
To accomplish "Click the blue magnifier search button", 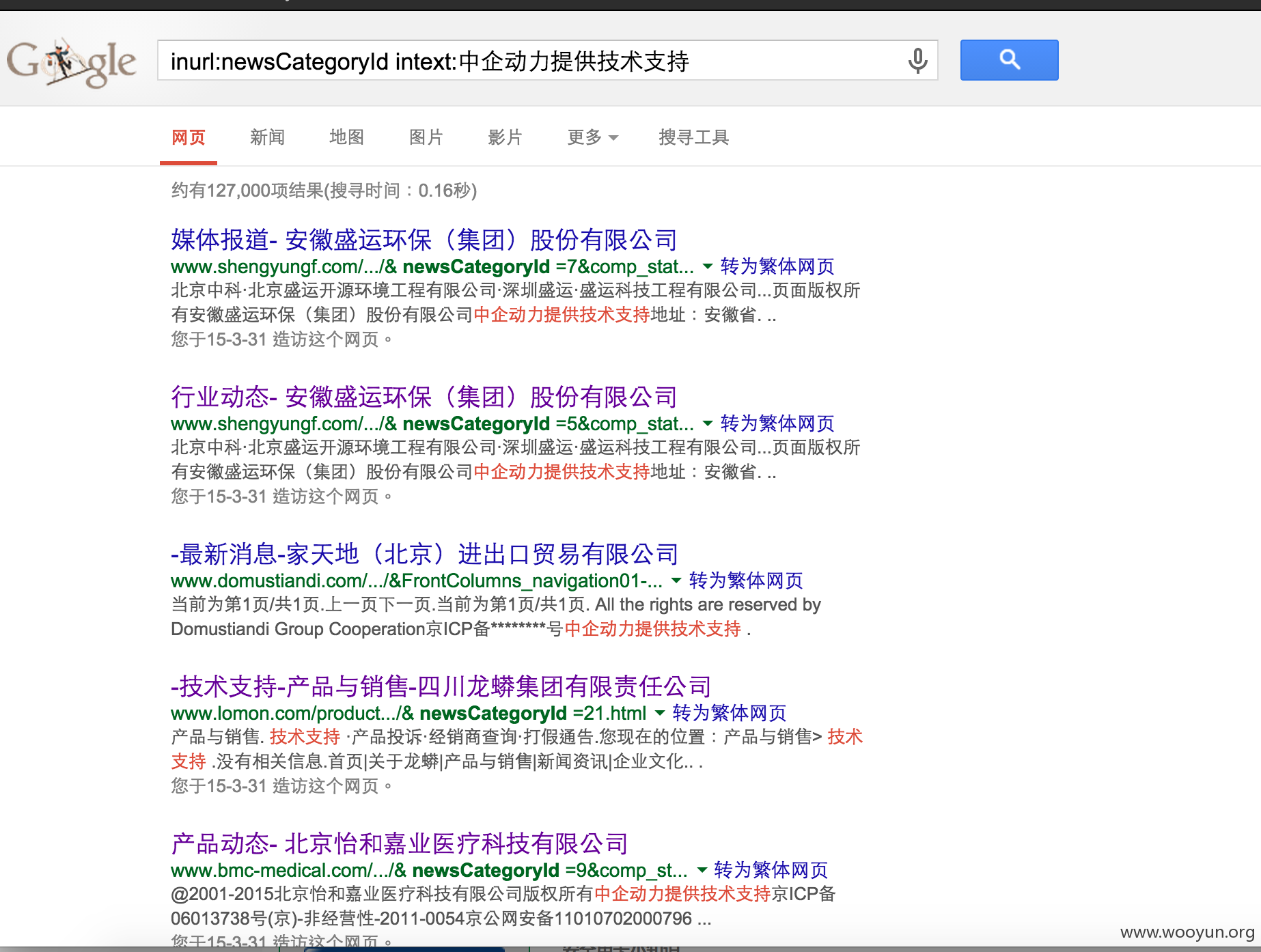I will tap(1009, 60).
